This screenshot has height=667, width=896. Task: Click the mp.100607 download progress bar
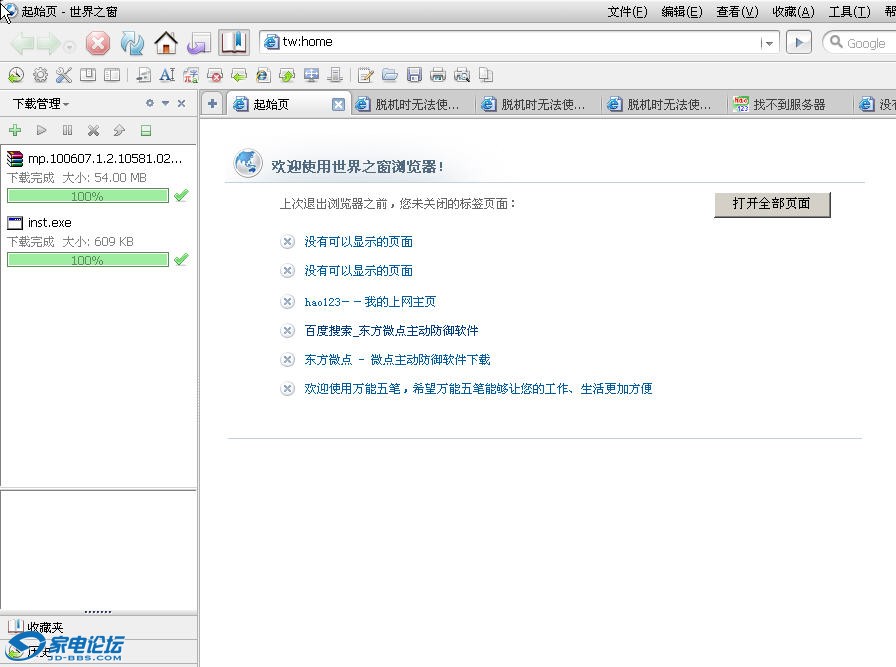pos(87,196)
